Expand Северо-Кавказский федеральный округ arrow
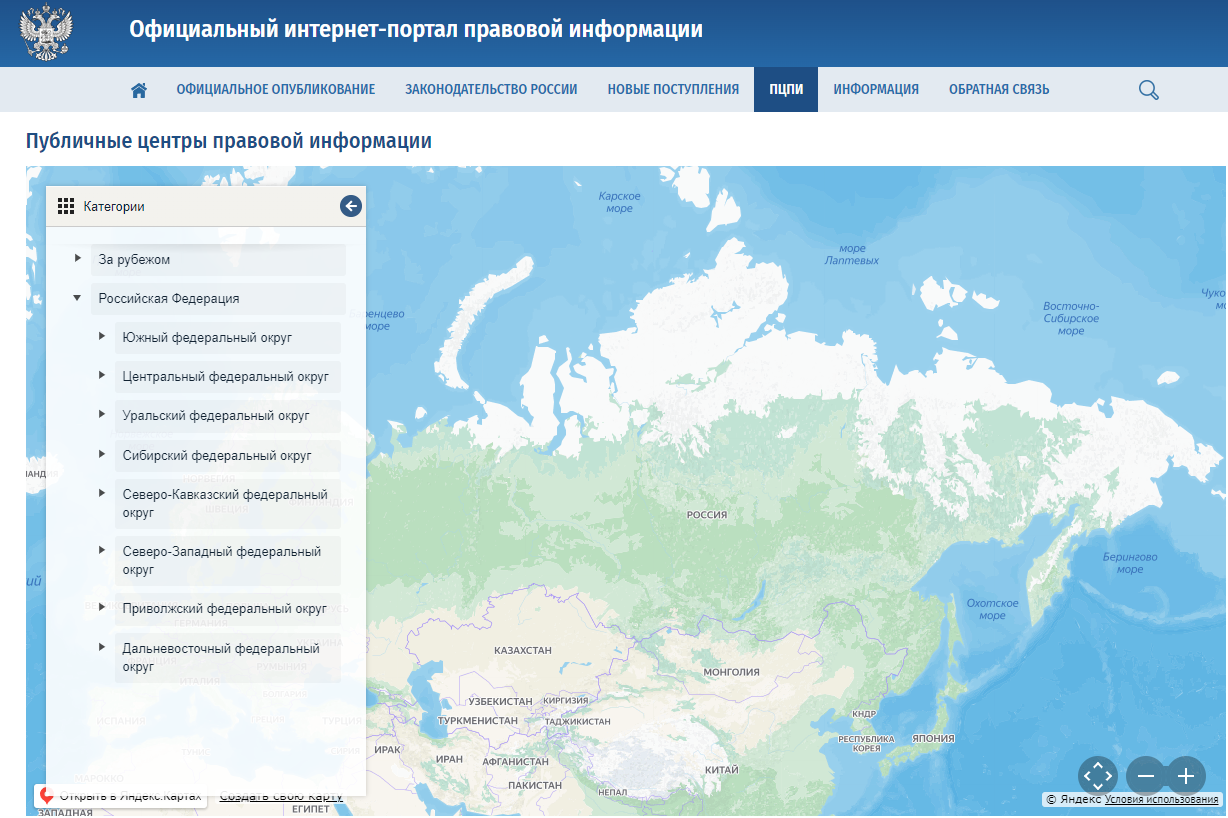 pyautogui.click(x=102, y=493)
